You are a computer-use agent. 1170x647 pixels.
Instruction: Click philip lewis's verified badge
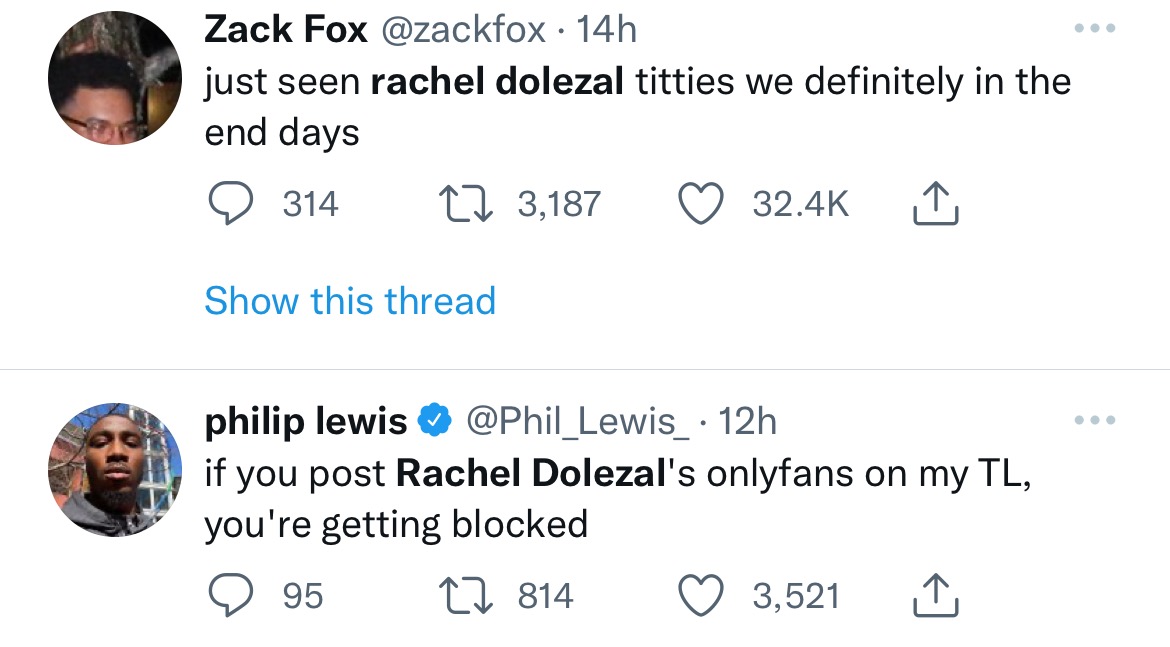tap(432, 422)
